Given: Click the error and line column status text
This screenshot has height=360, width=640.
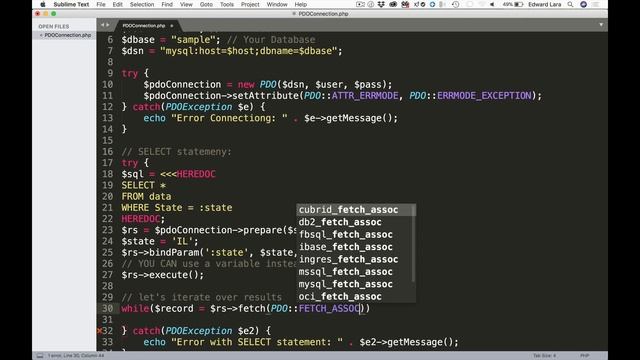Looking at the screenshot, I should [76, 356].
